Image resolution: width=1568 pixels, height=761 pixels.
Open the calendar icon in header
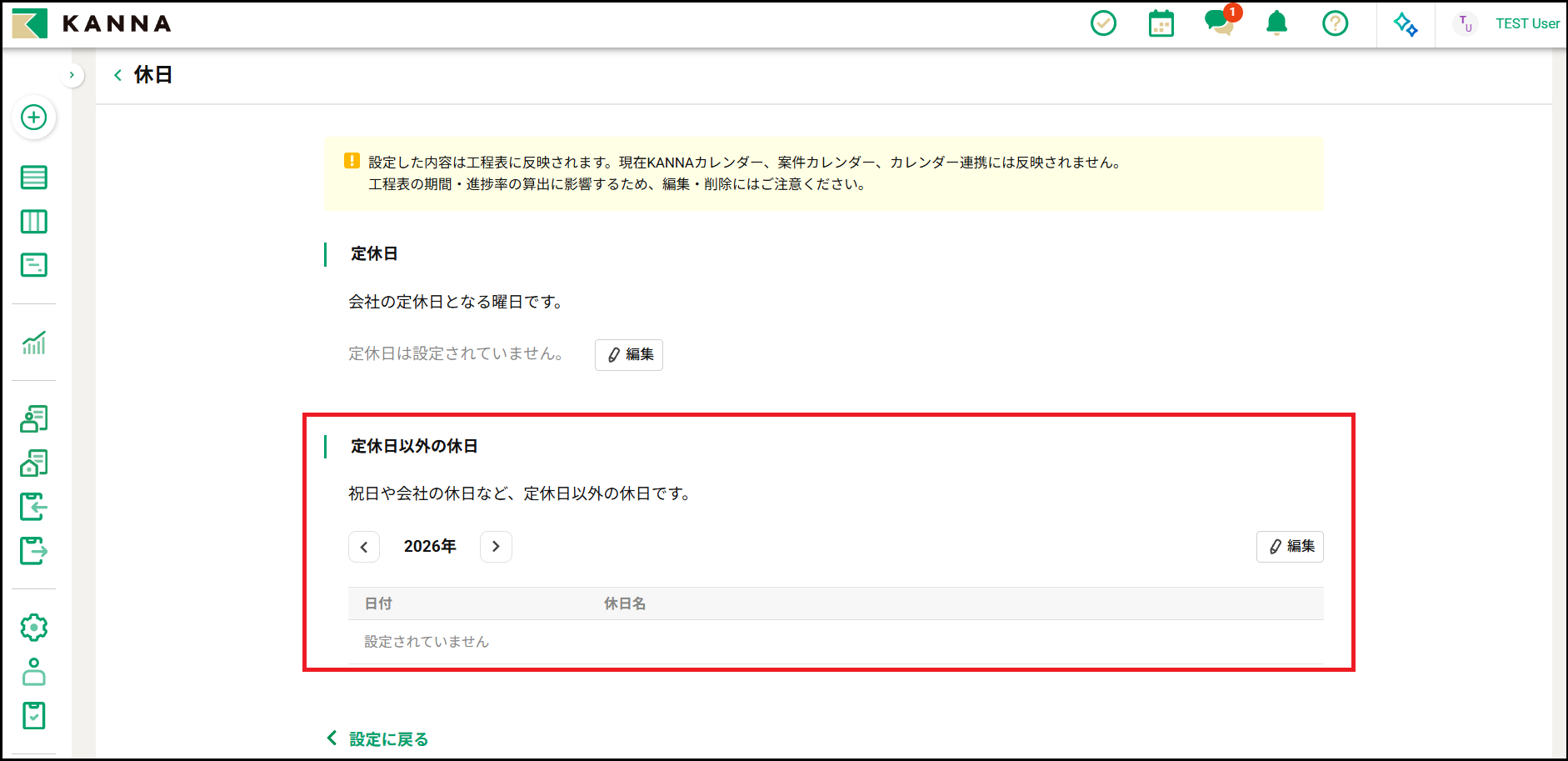tap(1161, 23)
